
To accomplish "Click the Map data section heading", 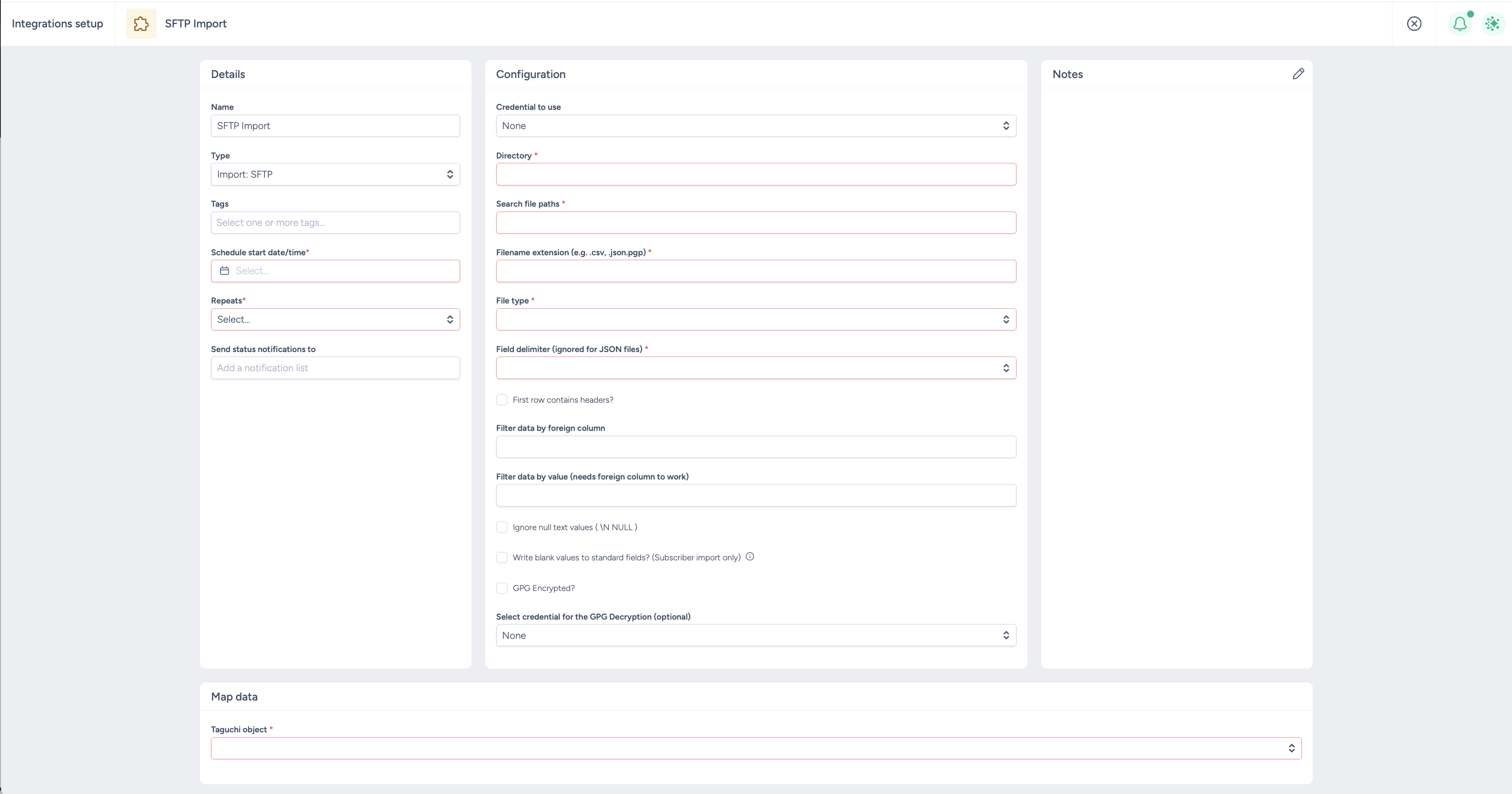I will tap(234, 696).
